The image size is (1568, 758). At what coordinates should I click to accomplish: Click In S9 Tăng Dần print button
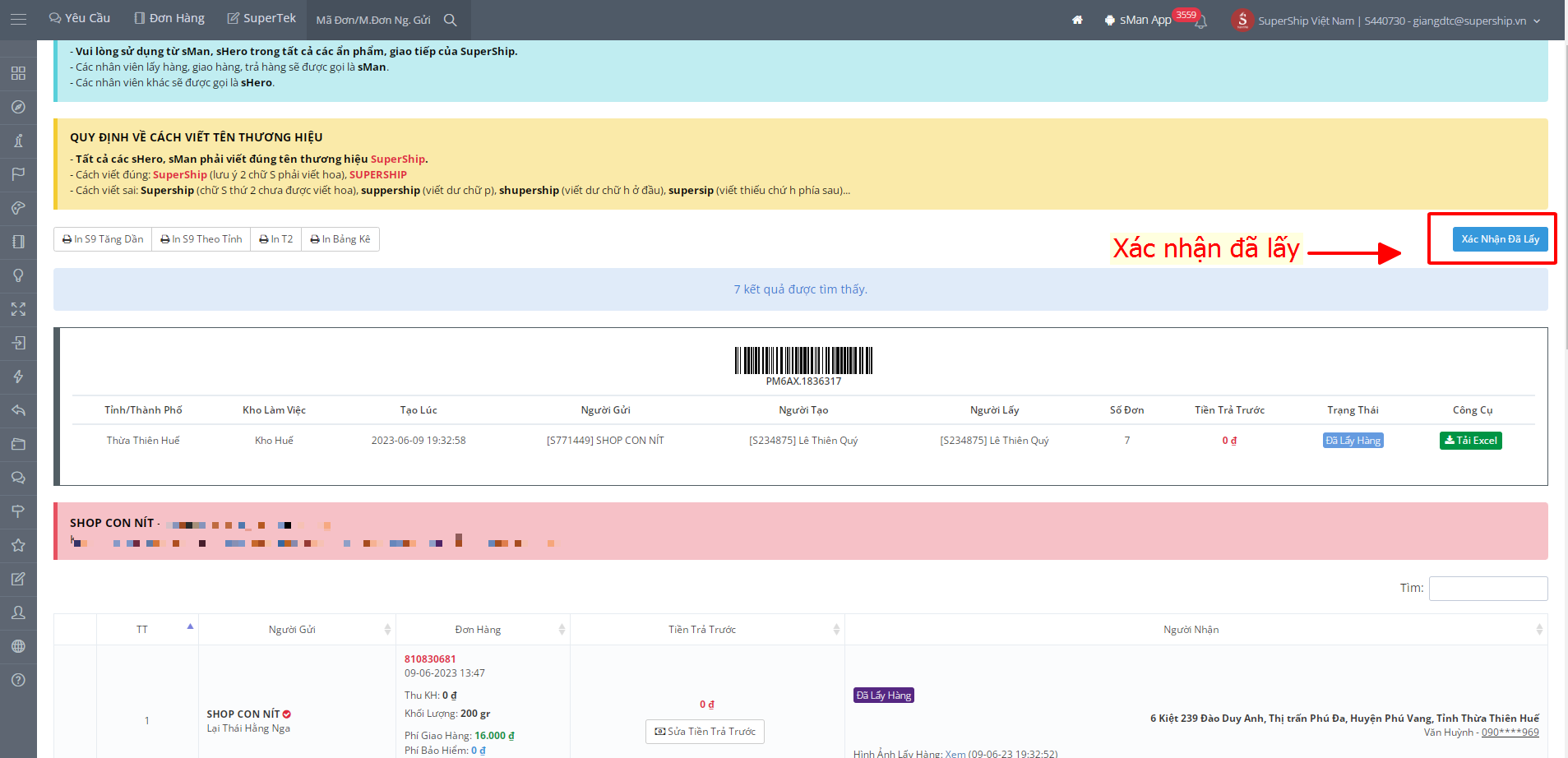[103, 239]
